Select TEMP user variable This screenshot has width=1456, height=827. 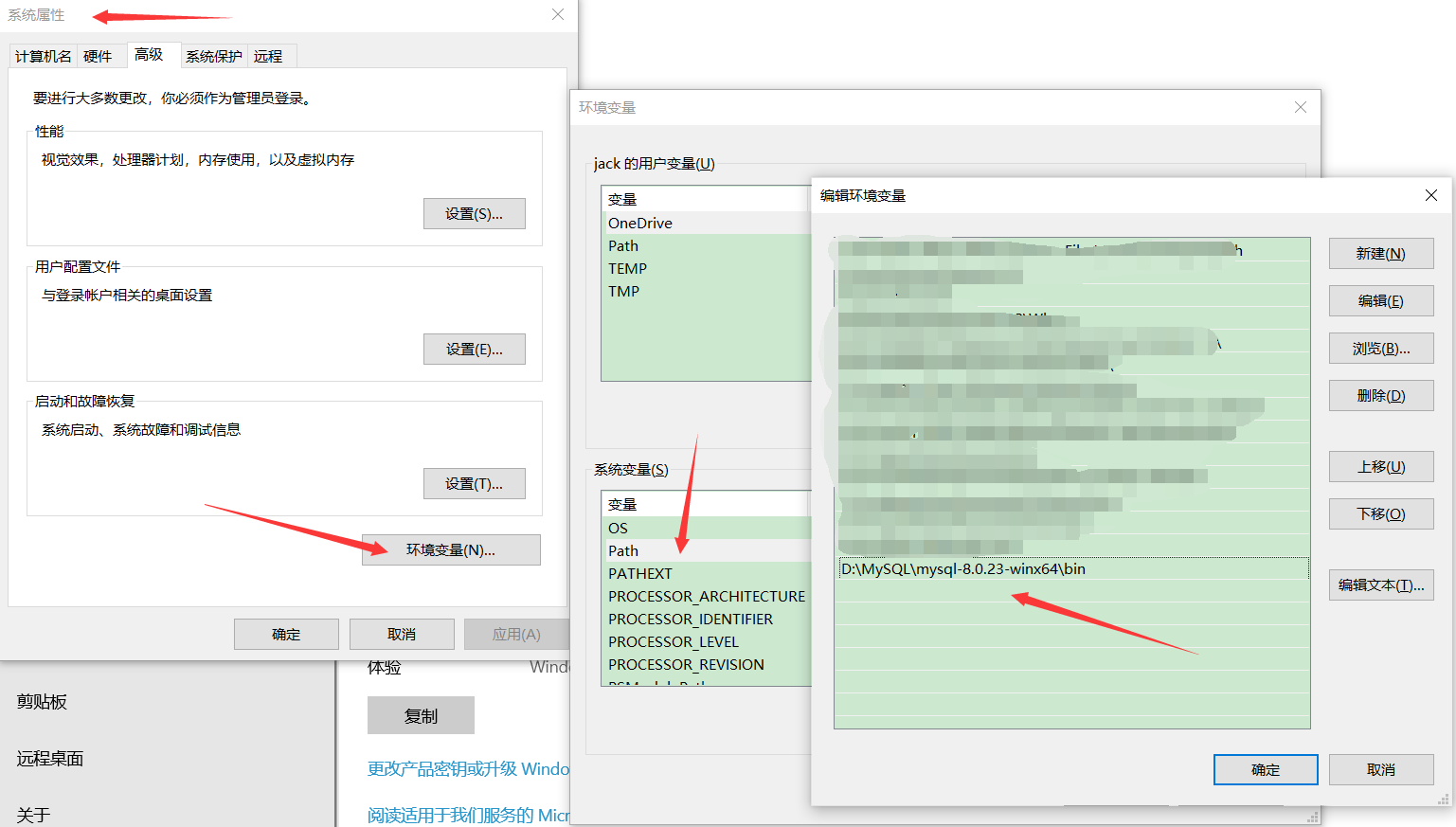[x=707, y=268]
